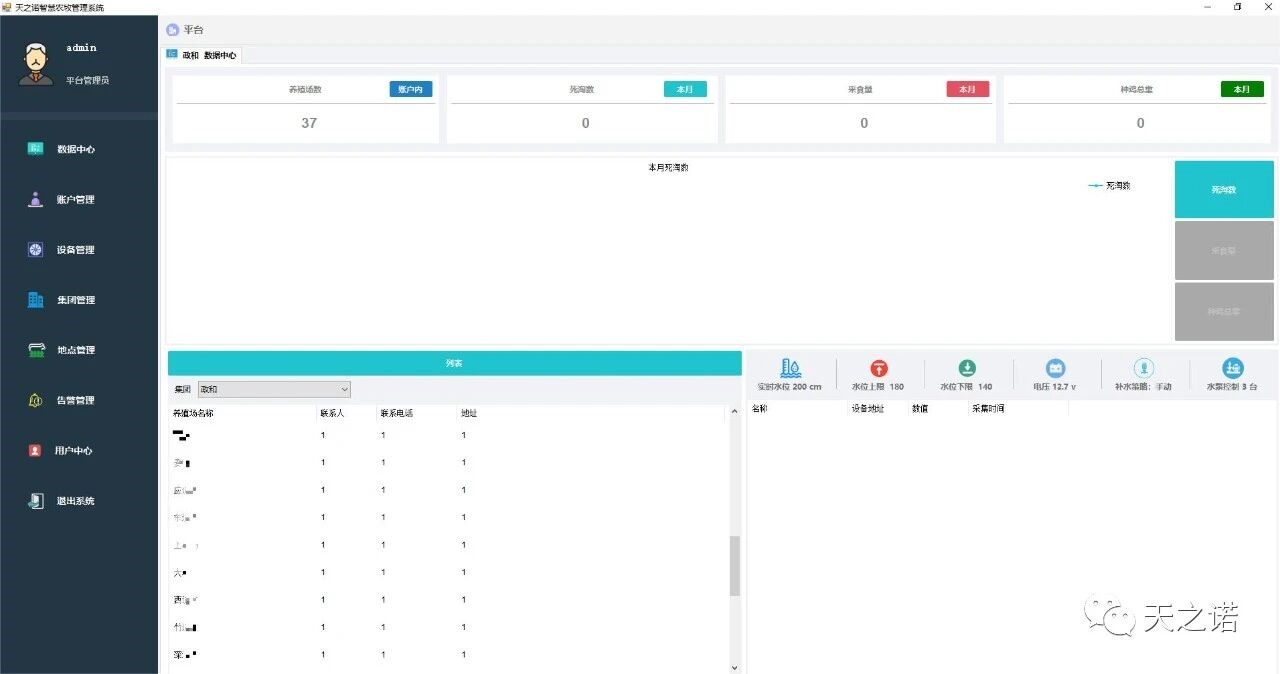
Task: Click the 电压 battery icon
Action: tap(1055, 368)
